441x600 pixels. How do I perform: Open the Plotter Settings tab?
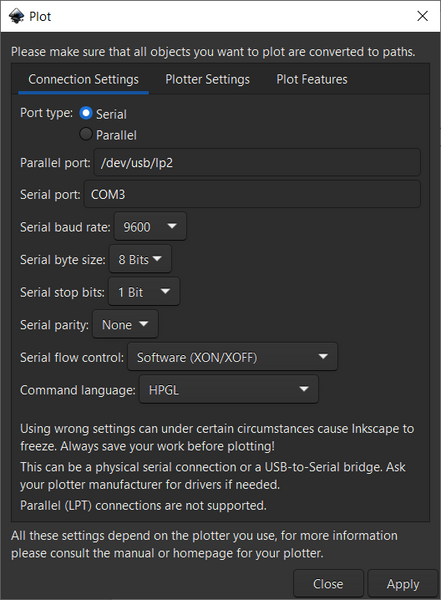207,79
